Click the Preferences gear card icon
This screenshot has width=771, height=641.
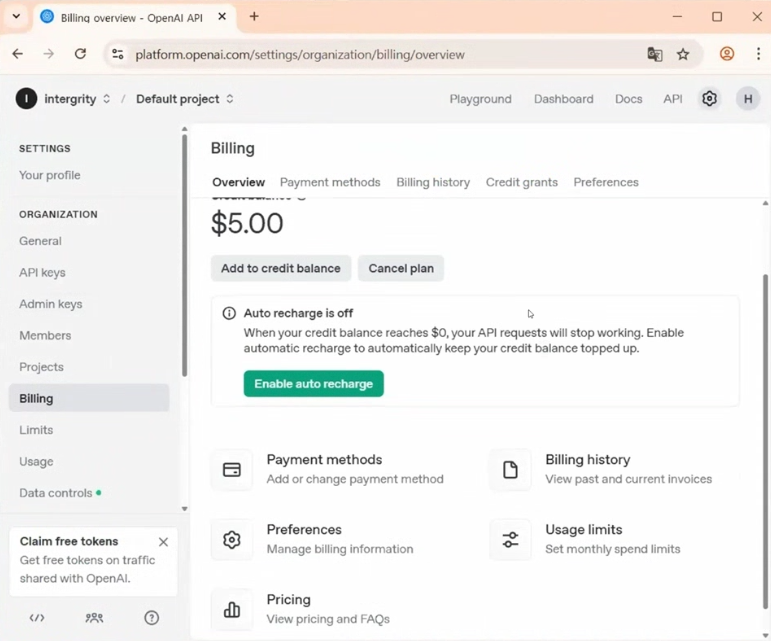[x=232, y=540]
